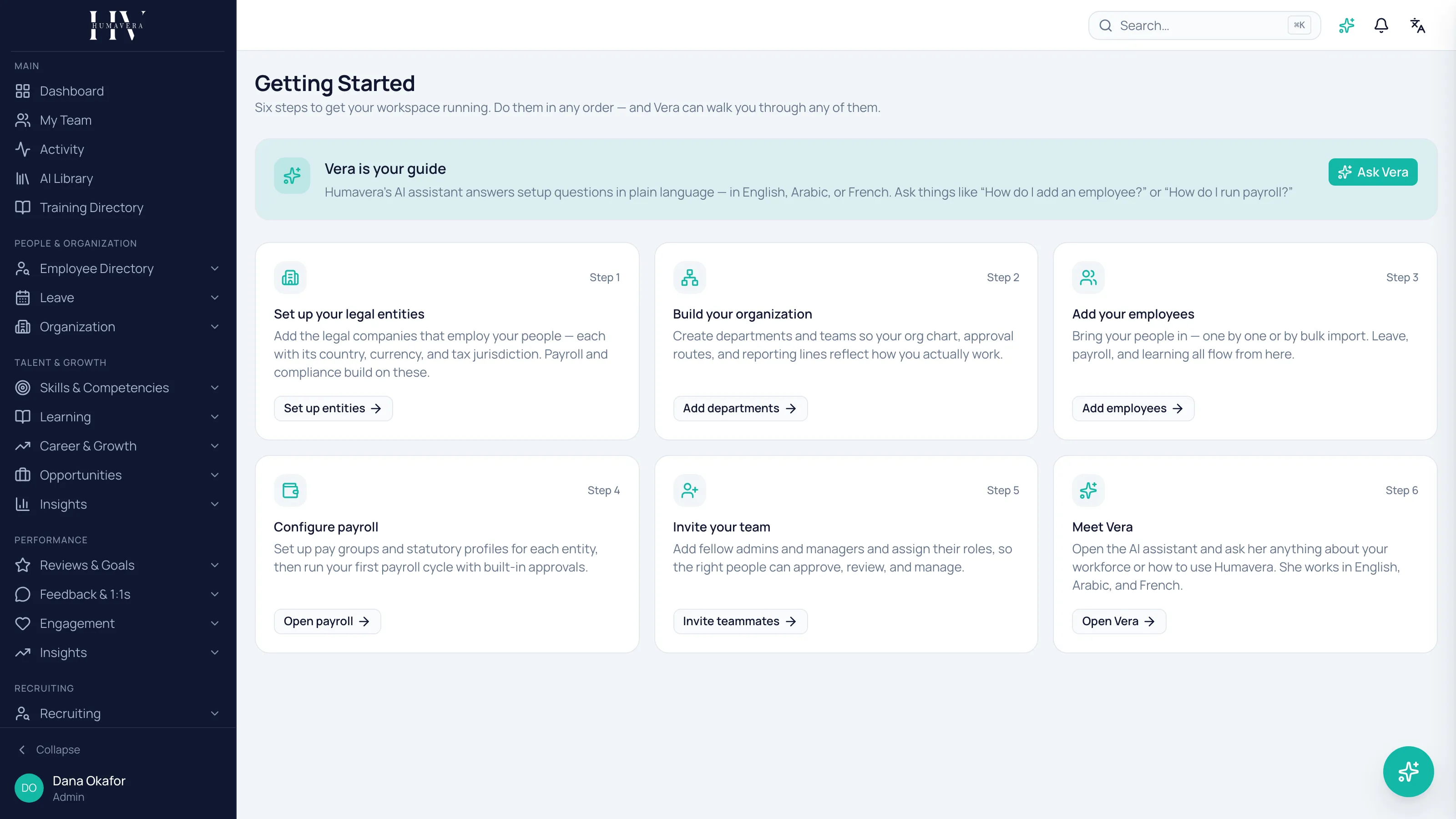Expand the Leave section chevron
Viewport: 1456px width, 819px height.
pos(215,298)
